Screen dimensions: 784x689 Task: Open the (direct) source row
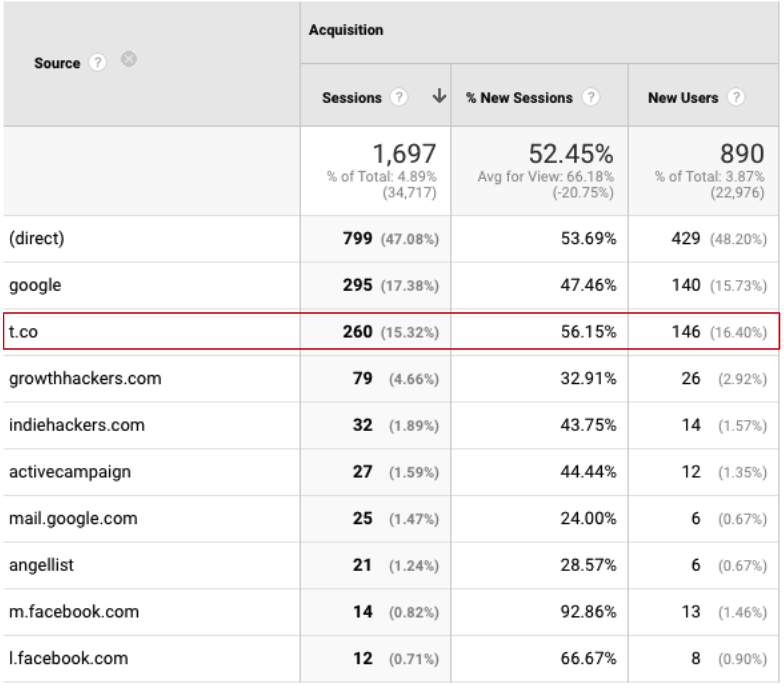point(36,239)
